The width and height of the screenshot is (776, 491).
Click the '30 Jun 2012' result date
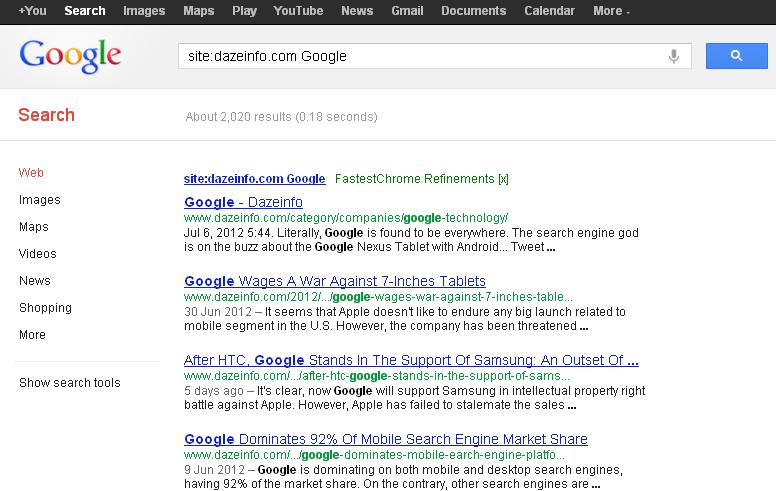(218, 312)
